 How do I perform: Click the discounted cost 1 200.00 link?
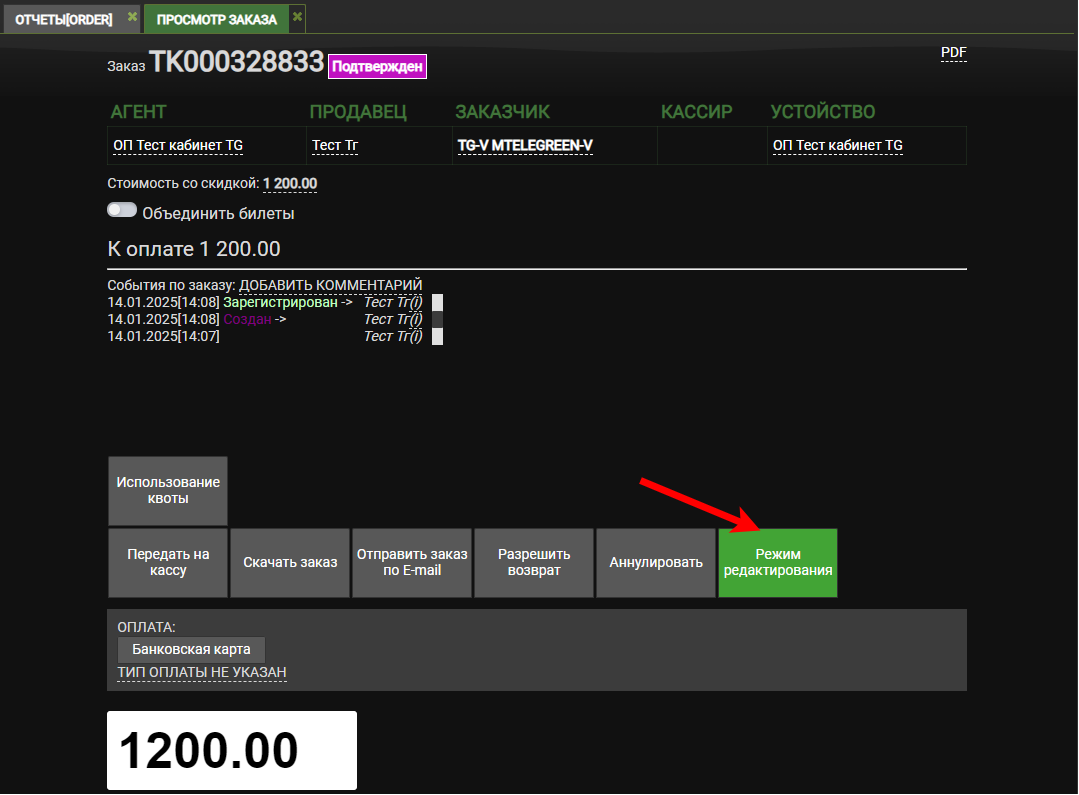290,184
